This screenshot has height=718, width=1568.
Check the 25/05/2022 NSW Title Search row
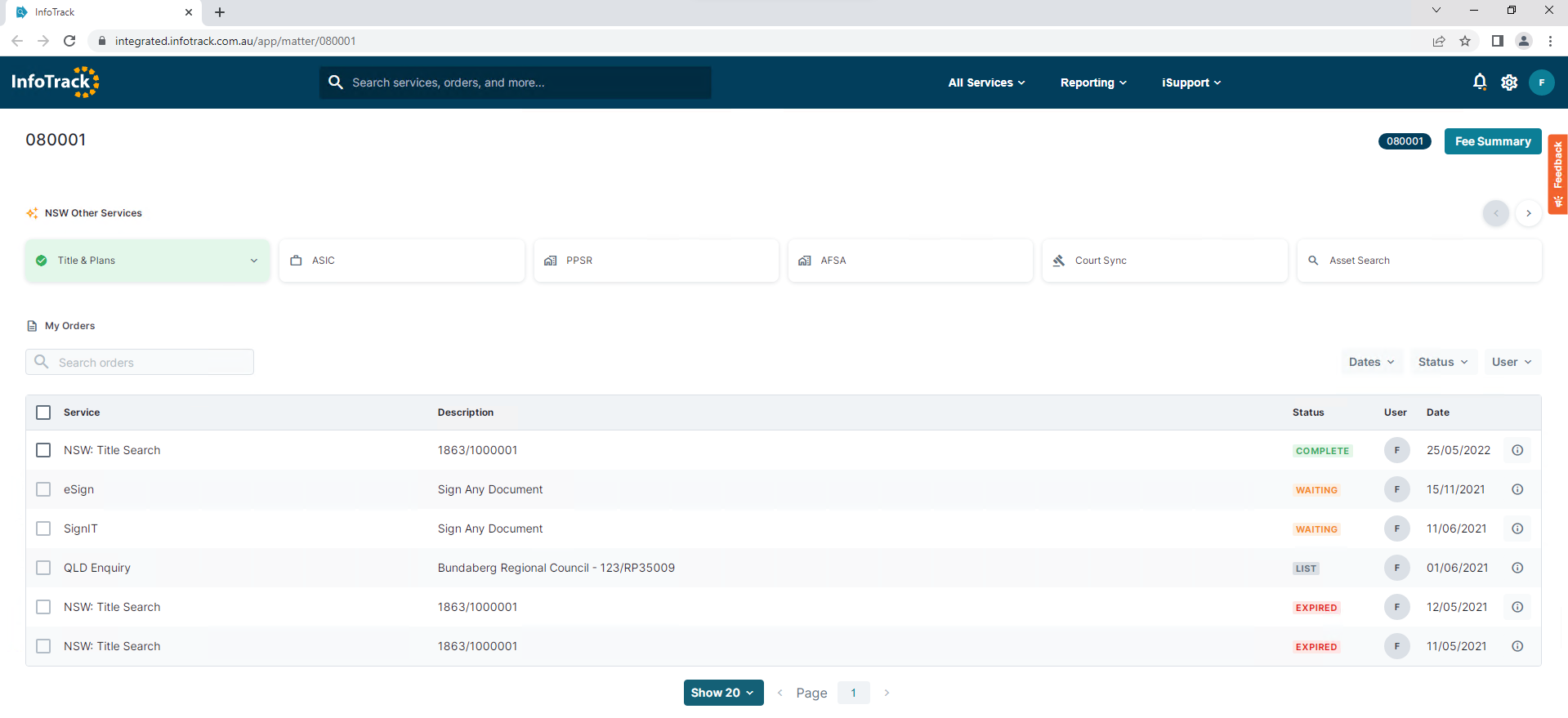(43, 450)
